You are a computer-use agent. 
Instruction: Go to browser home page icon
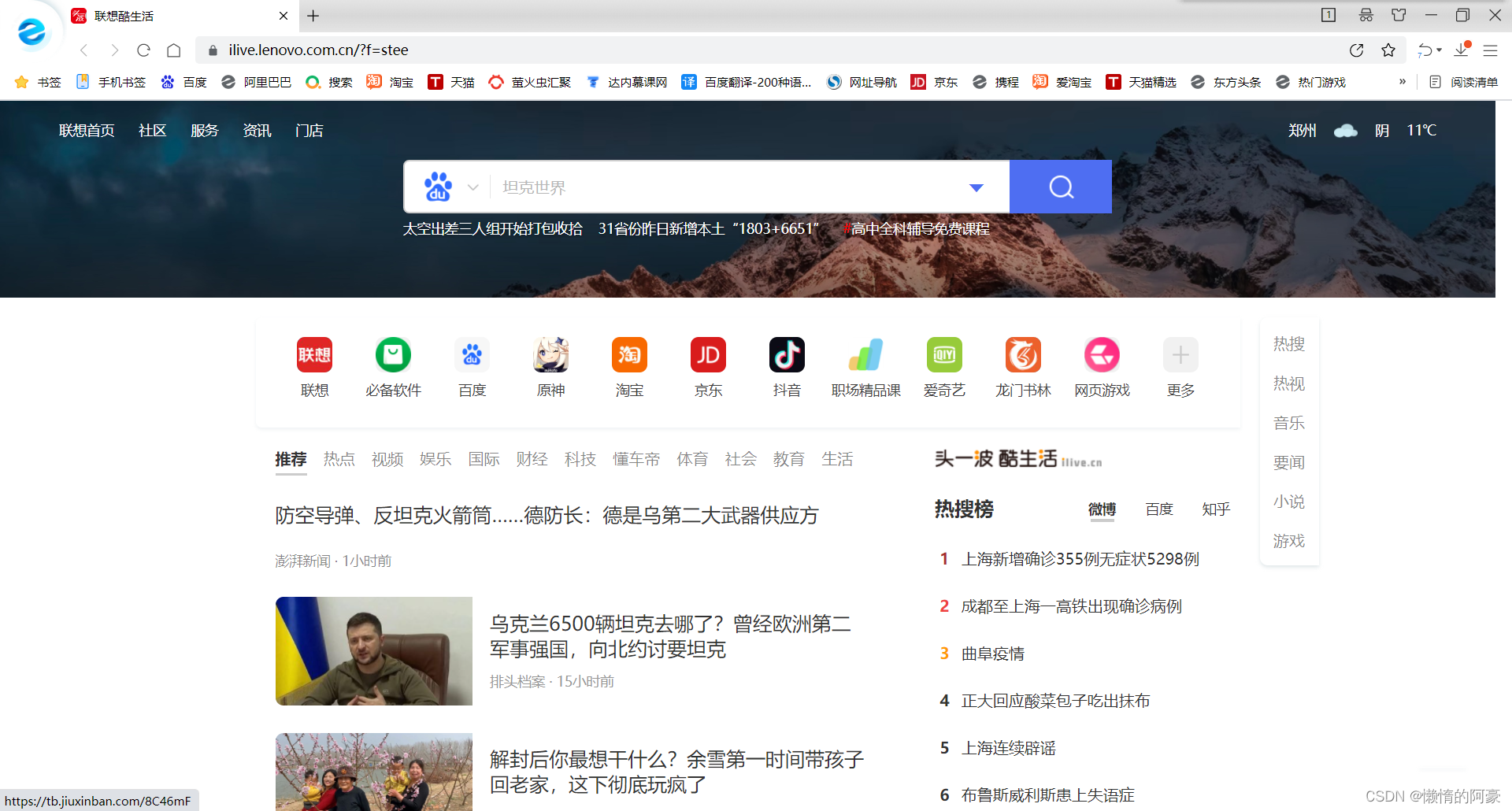tap(174, 50)
